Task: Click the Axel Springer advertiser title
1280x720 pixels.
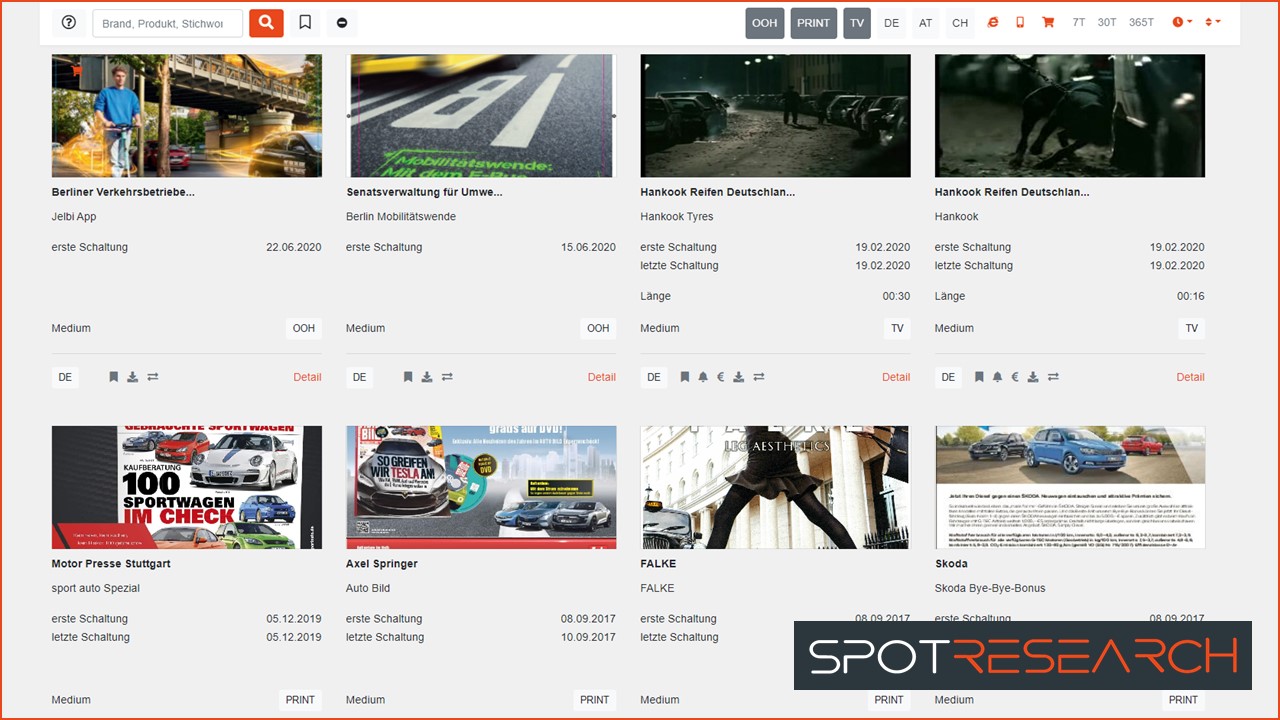Action: (x=382, y=564)
